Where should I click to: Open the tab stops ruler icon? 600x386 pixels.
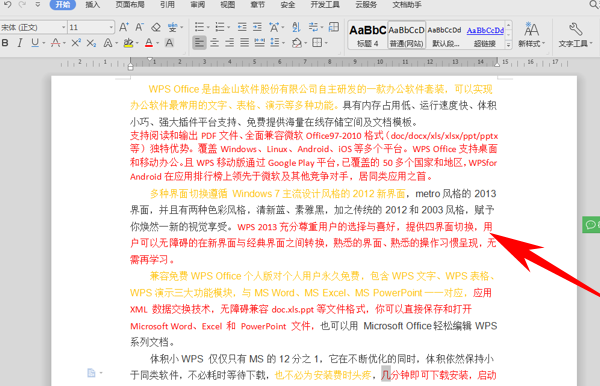pos(334,27)
